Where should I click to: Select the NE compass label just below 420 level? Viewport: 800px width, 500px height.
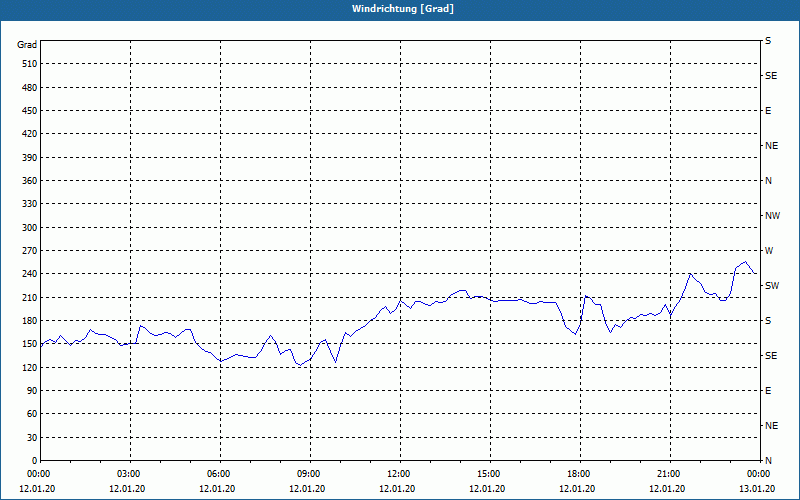tap(771, 146)
